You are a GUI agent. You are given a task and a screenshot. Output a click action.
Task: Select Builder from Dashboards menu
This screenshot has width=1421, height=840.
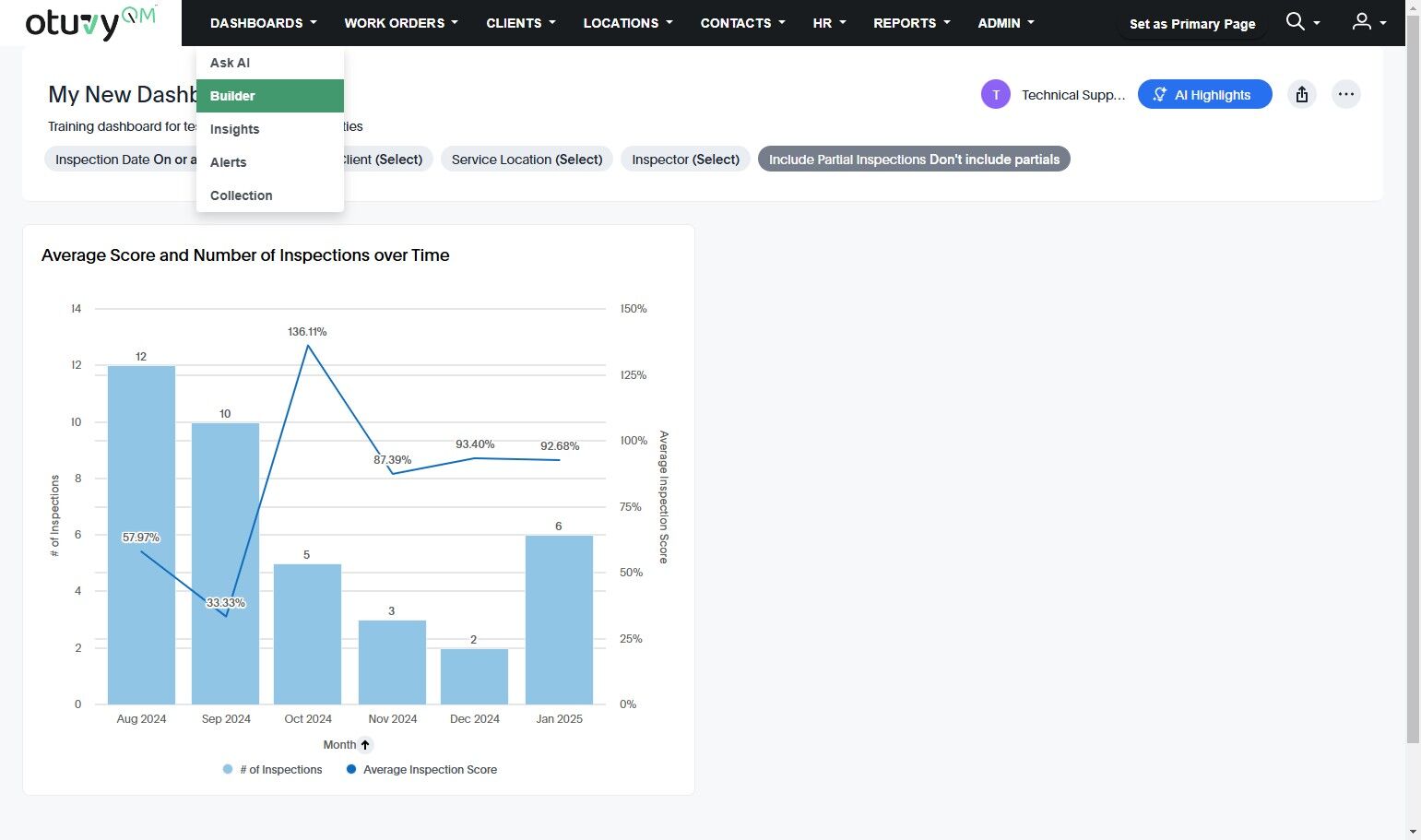coord(269,96)
